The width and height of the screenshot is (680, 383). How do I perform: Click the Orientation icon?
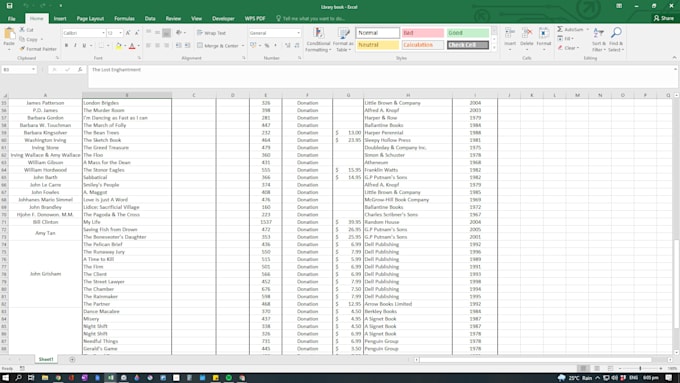pos(179,33)
